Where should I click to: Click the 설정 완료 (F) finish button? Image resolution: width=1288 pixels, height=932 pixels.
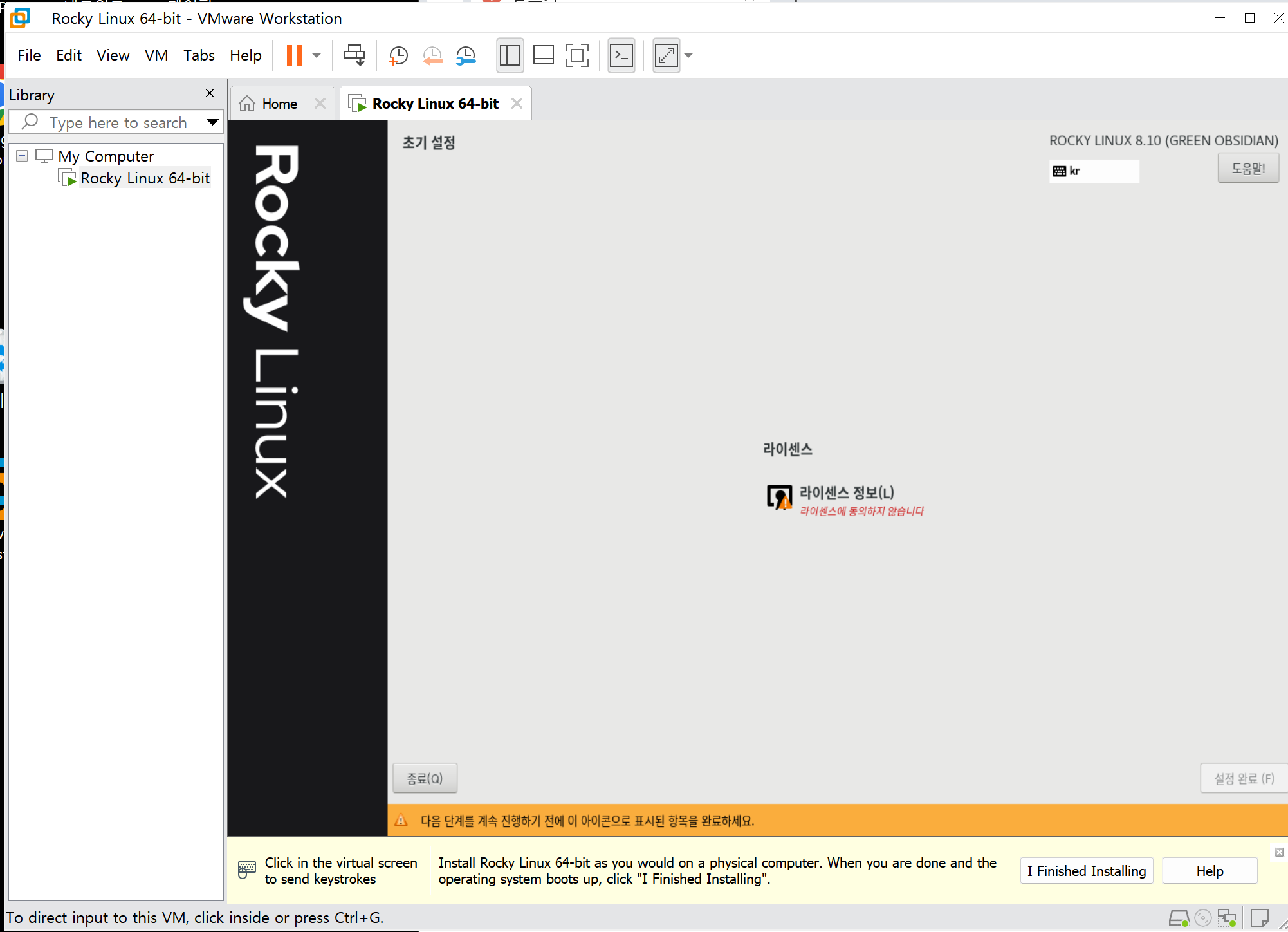tap(1244, 778)
